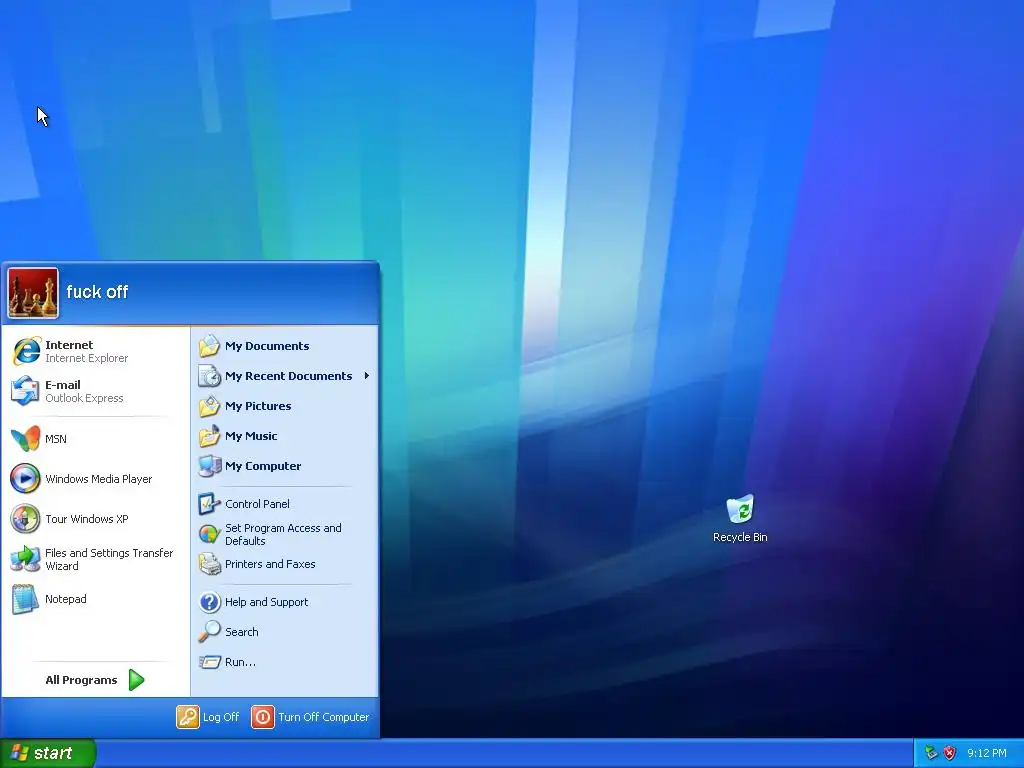Launch MSN butterfly icon

25,439
